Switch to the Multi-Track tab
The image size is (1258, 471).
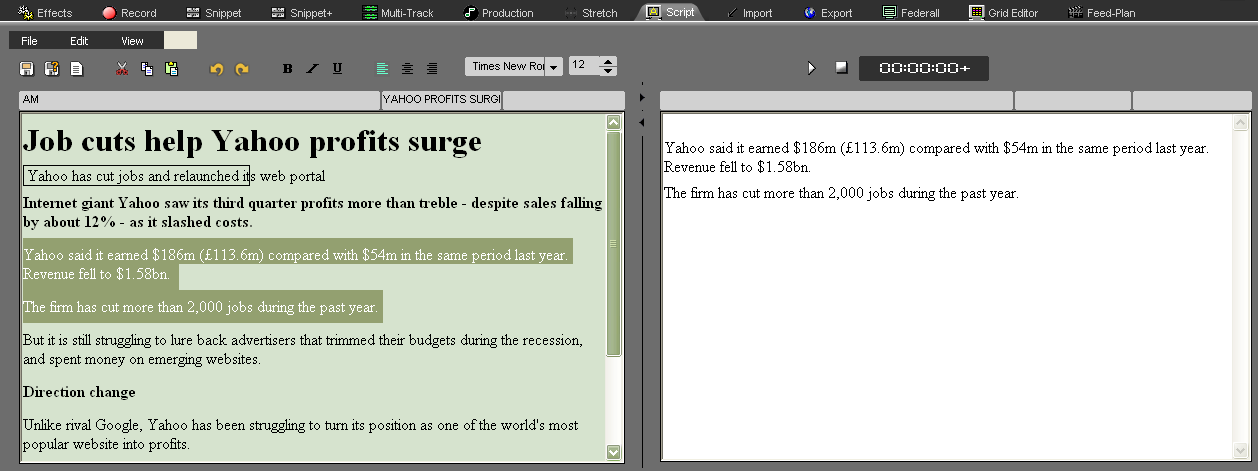point(397,13)
